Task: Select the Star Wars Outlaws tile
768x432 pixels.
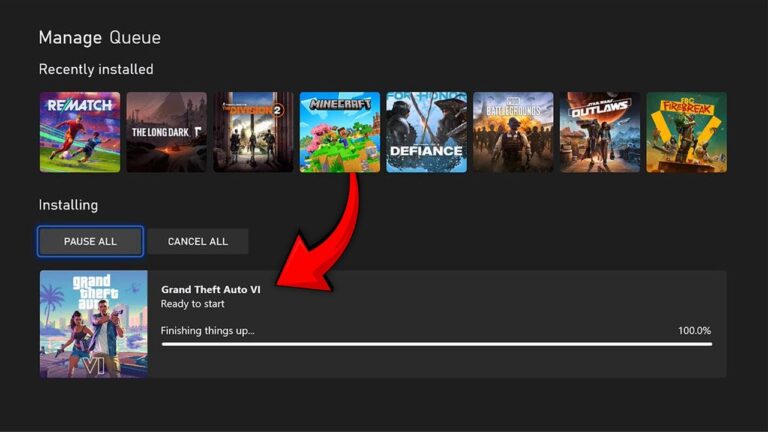Action: click(x=600, y=132)
